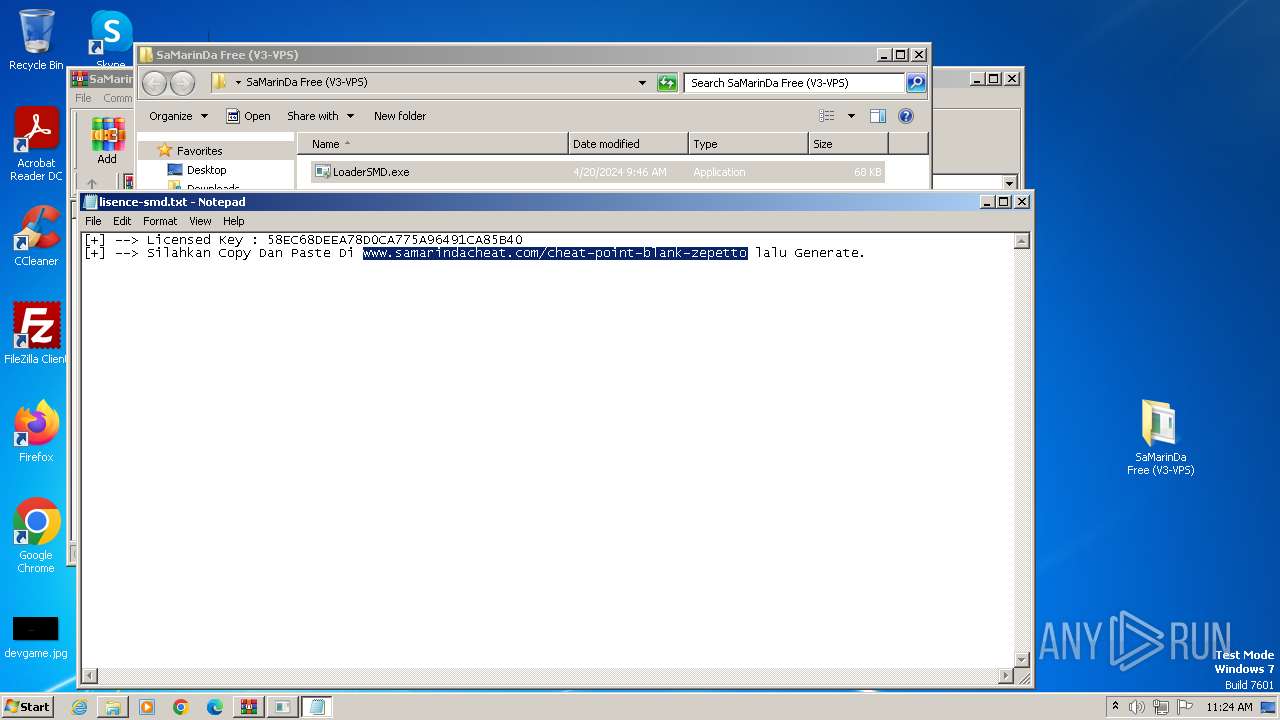1280x720 pixels.
Task: Switch to WinRAR taskbar button
Action: coord(249,707)
